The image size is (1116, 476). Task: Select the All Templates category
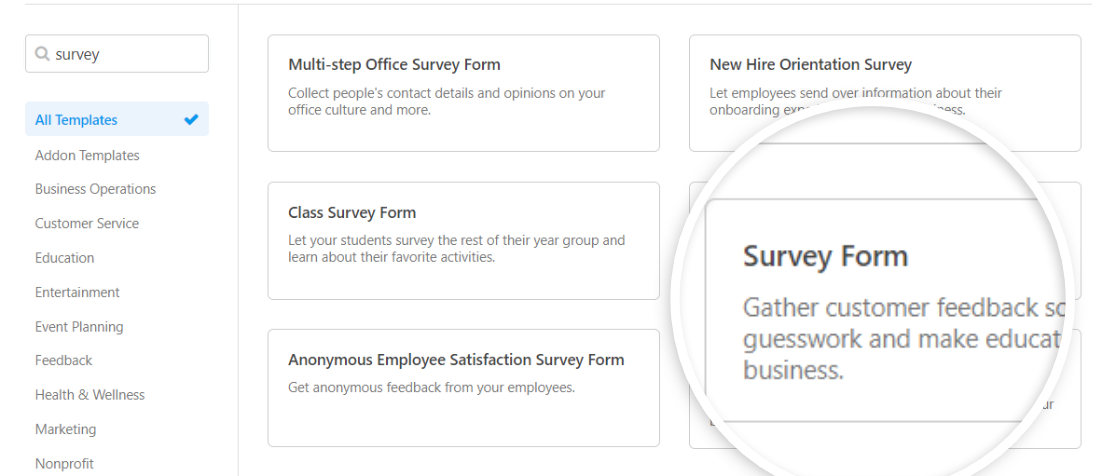tap(117, 120)
